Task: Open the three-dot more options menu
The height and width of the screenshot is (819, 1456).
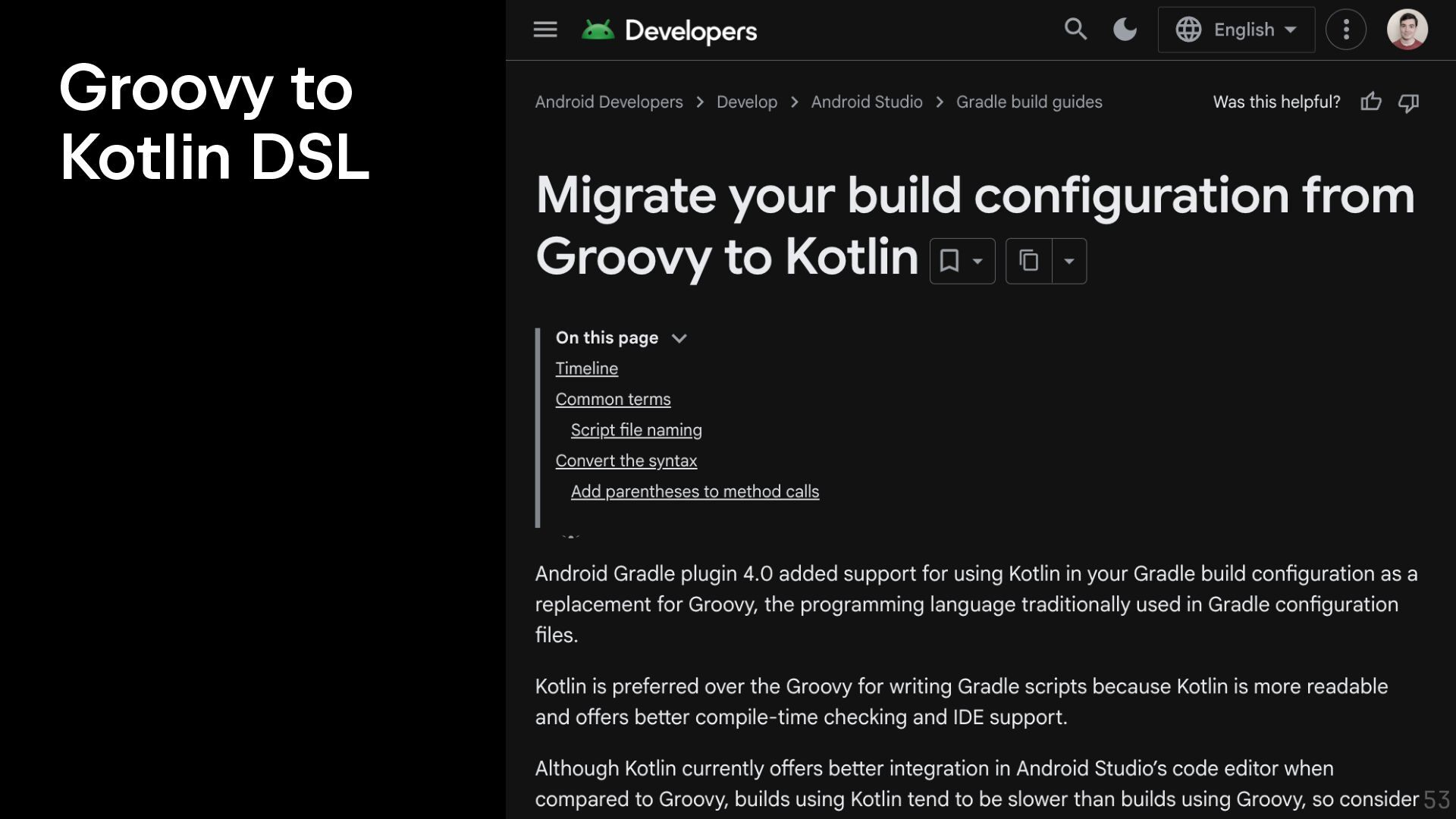Action: [x=1346, y=30]
